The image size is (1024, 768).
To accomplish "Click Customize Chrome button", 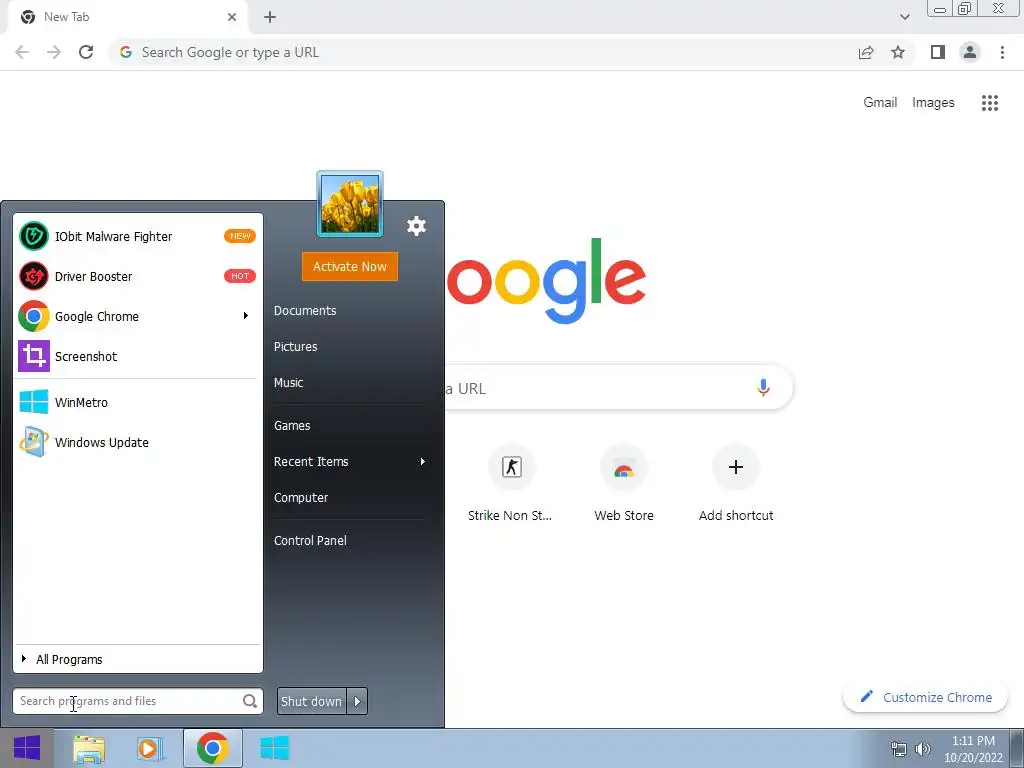I will (x=926, y=697).
